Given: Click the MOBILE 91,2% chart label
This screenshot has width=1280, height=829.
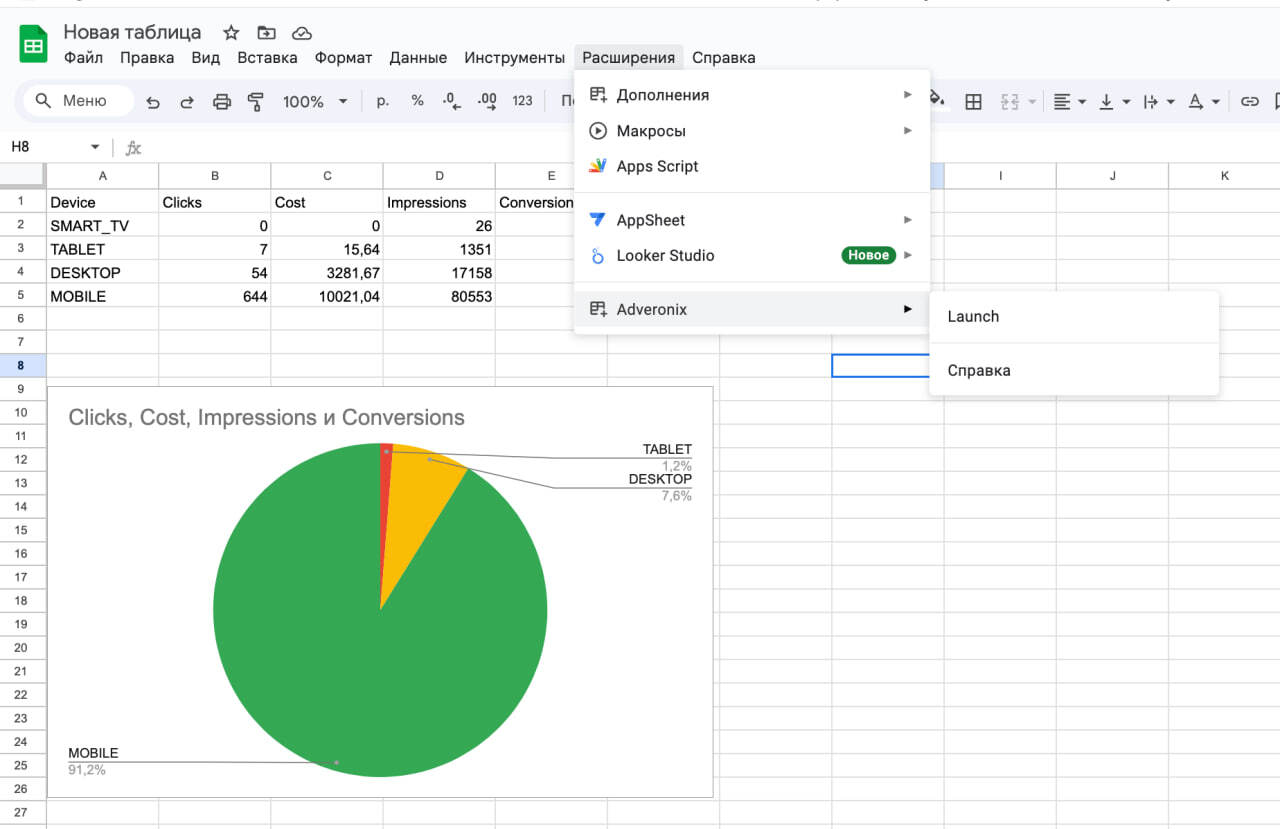Looking at the screenshot, I should [93, 761].
